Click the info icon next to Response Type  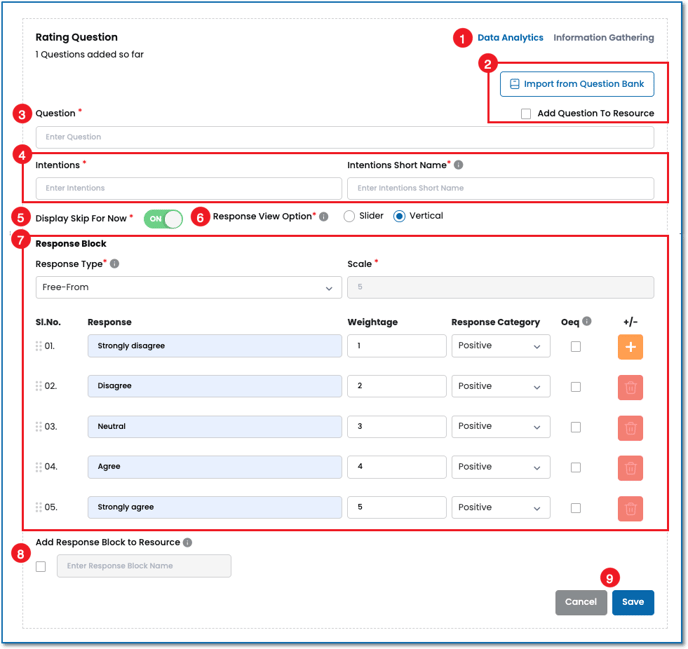pos(115,264)
